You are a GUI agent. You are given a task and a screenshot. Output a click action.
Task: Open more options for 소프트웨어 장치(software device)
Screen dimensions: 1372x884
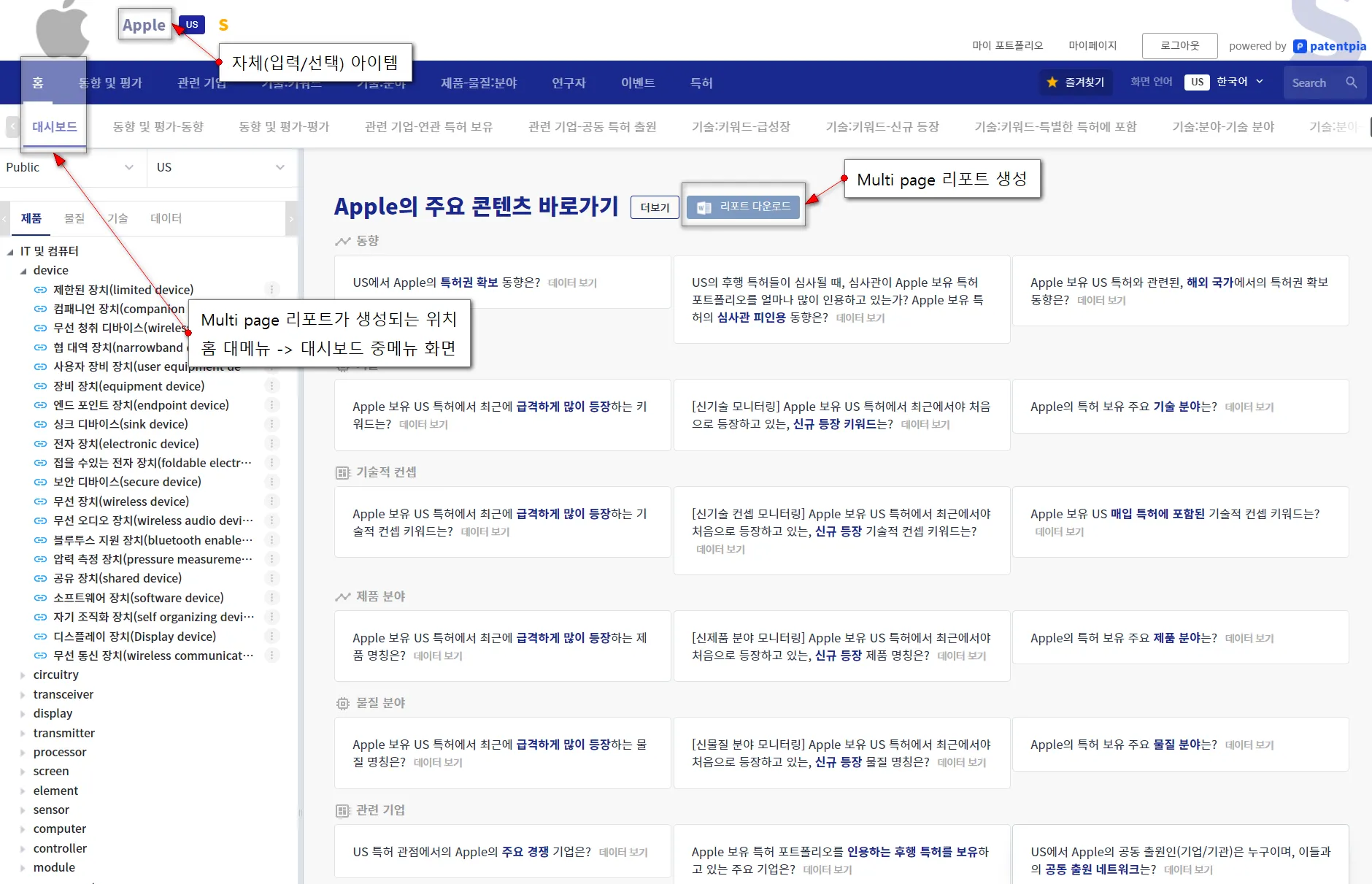pos(271,598)
